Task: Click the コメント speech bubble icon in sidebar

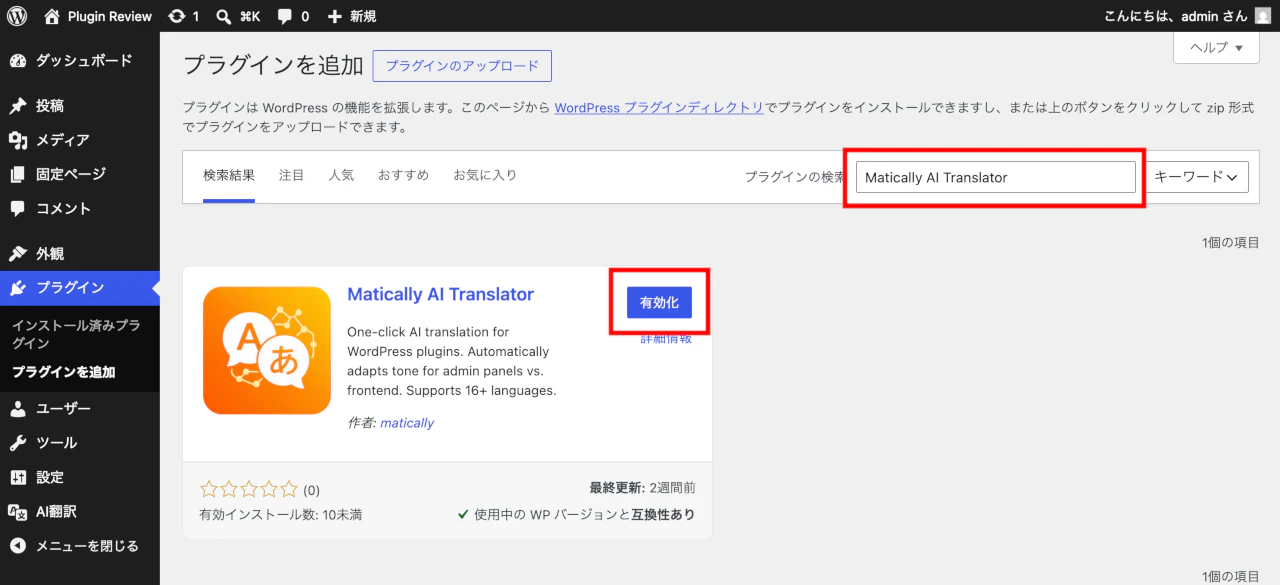Action: pyautogui.click(x=18, y=209)
